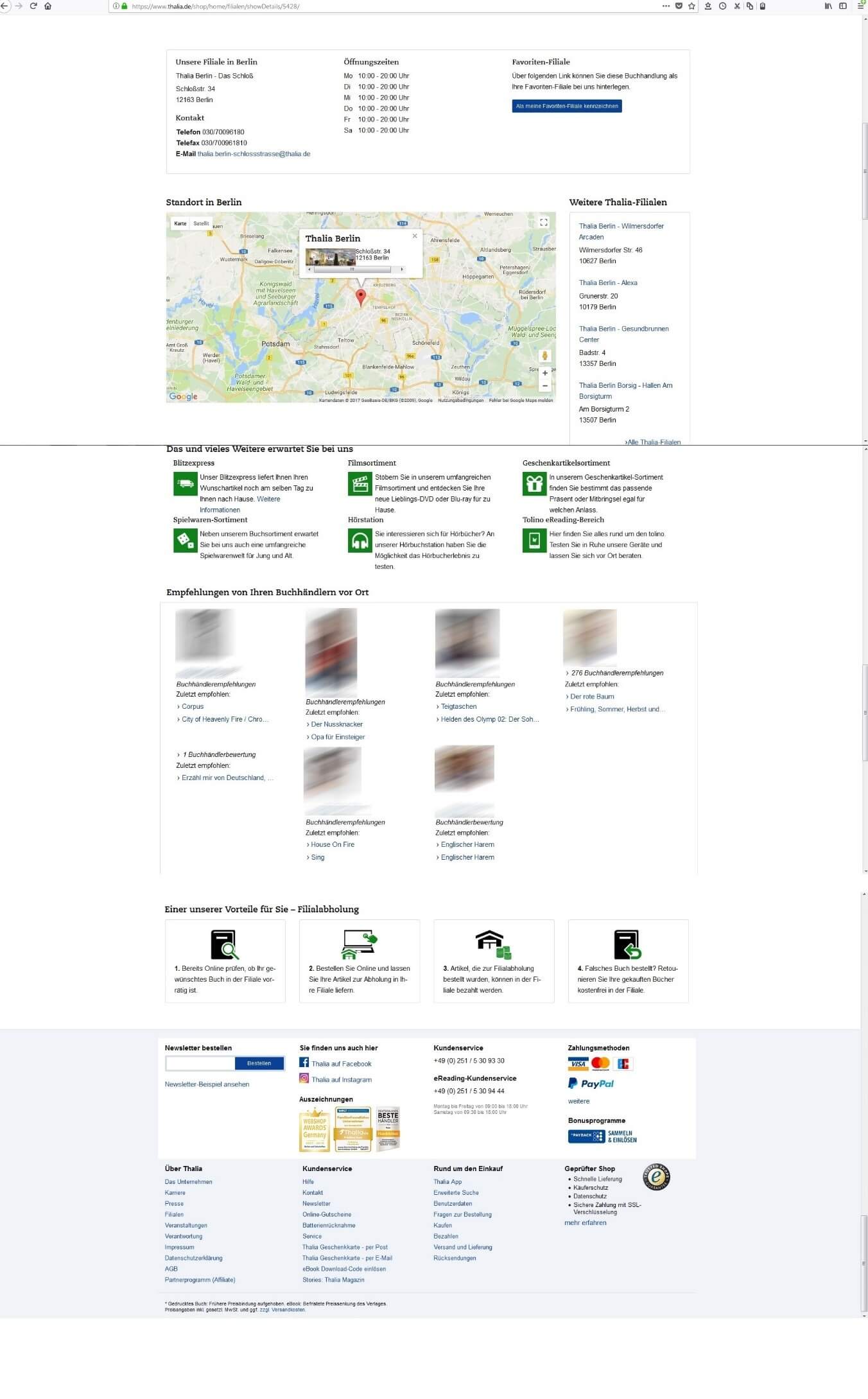Zoom in on the map with plus
868x1399 pixels.
pyautogui.click(x=545, y=373)
